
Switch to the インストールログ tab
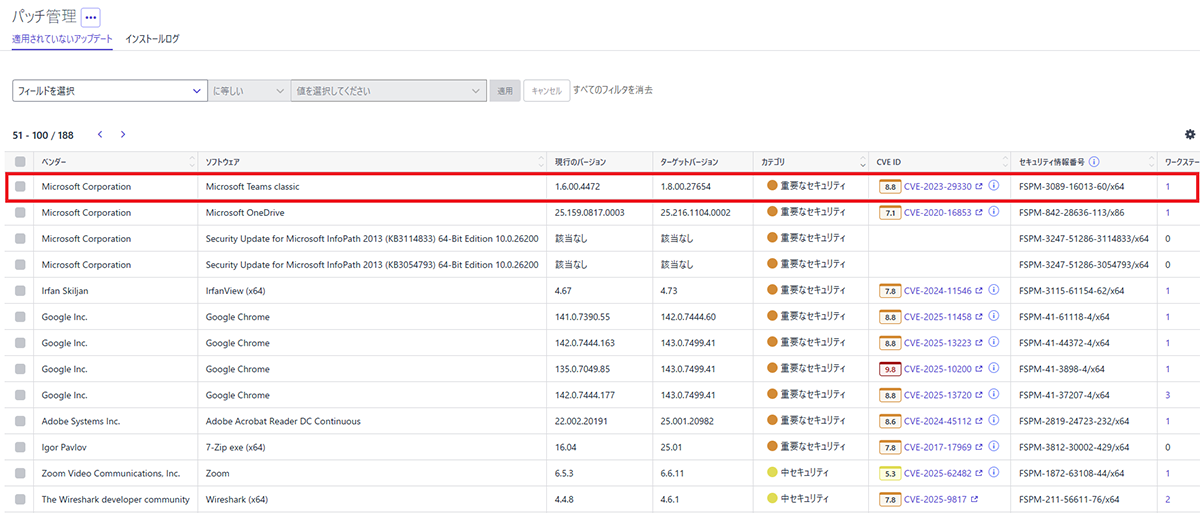click(152, 39)
